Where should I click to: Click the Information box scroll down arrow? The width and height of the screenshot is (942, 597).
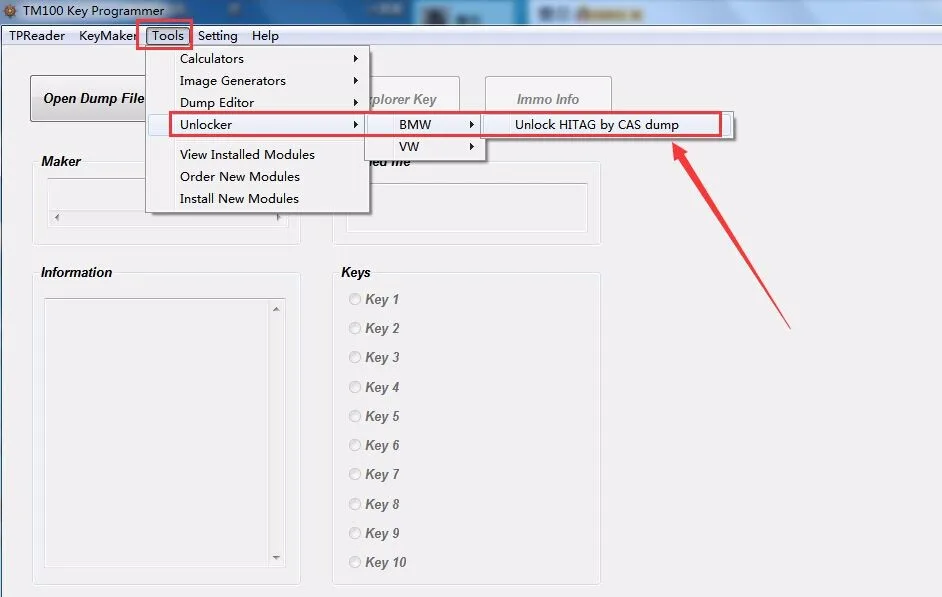point(276,557)
